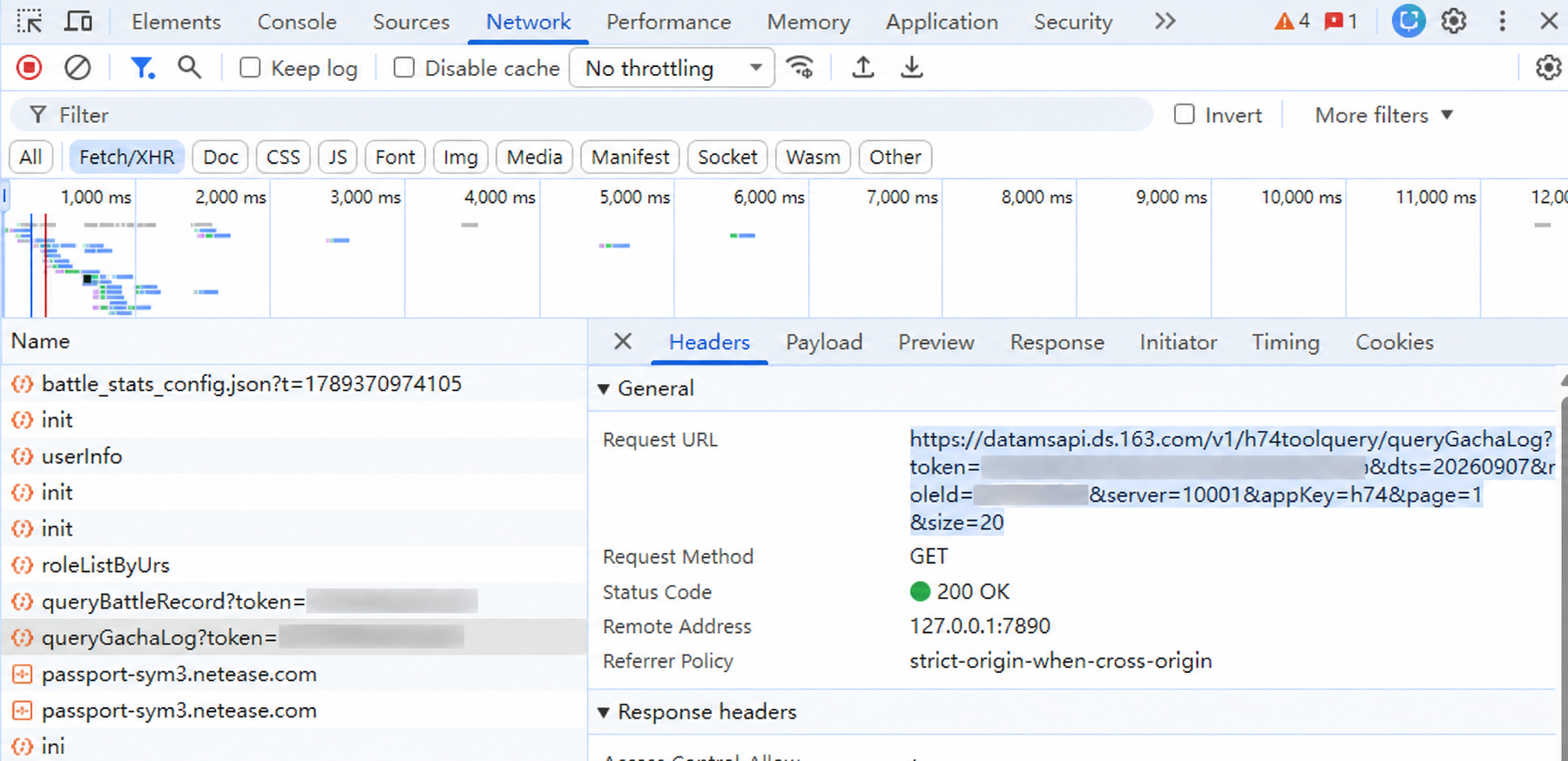Viewport: 1568px width, 761px height.
Task: Close DevTools with X icon
Action: pyautogui.click(x=1548, y=21)
